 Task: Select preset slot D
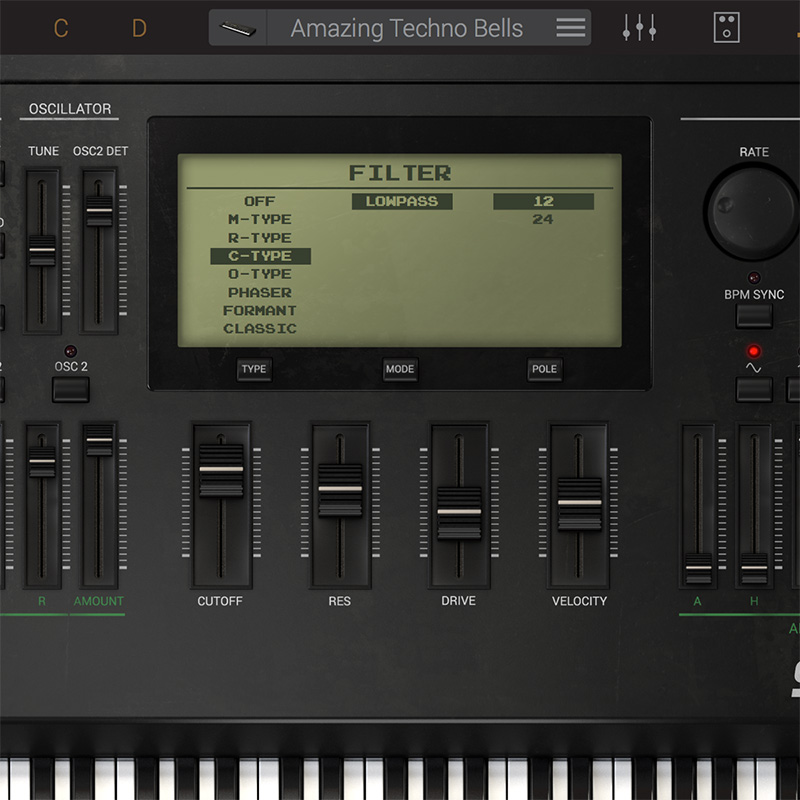coord(139,28)
